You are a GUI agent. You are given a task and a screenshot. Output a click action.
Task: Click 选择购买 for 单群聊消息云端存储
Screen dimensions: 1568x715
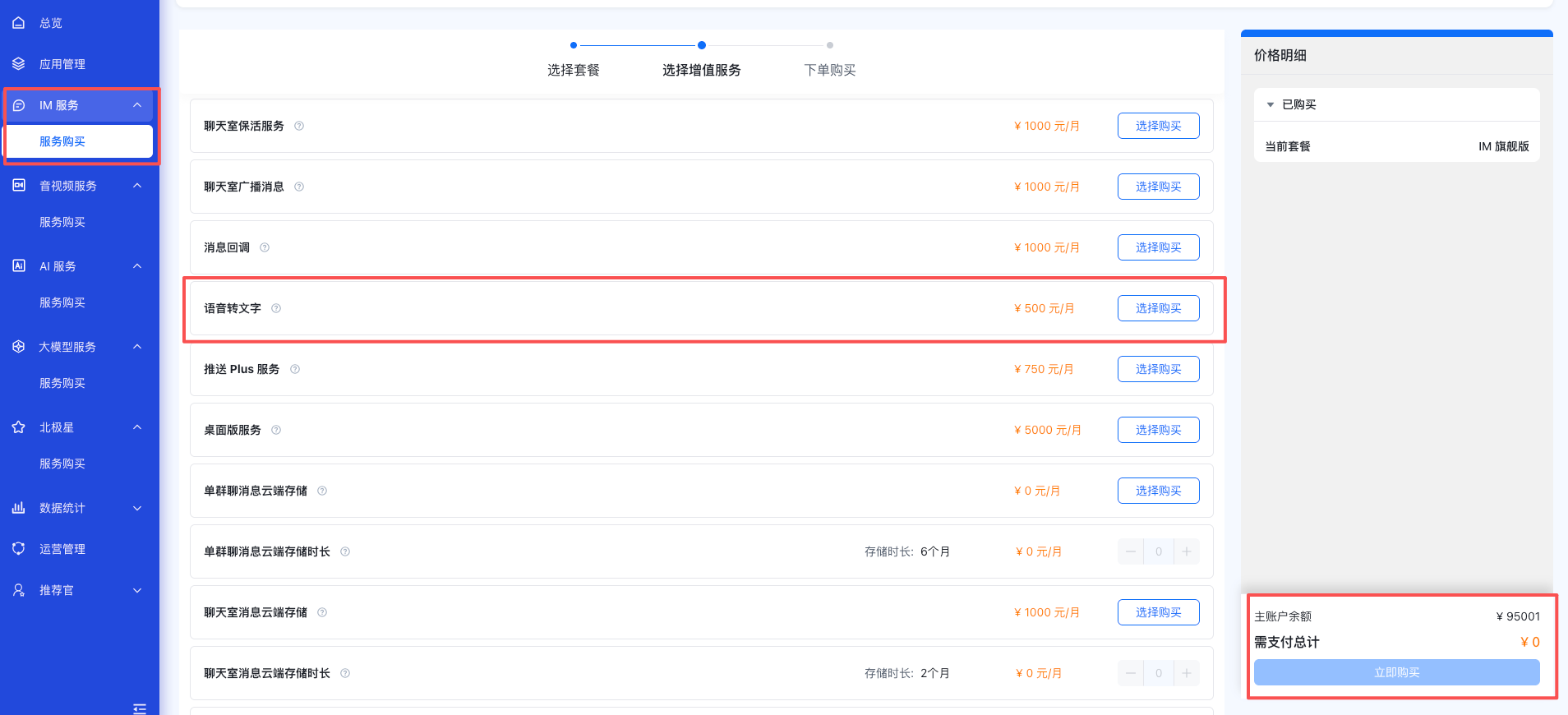click(1159, 491)
